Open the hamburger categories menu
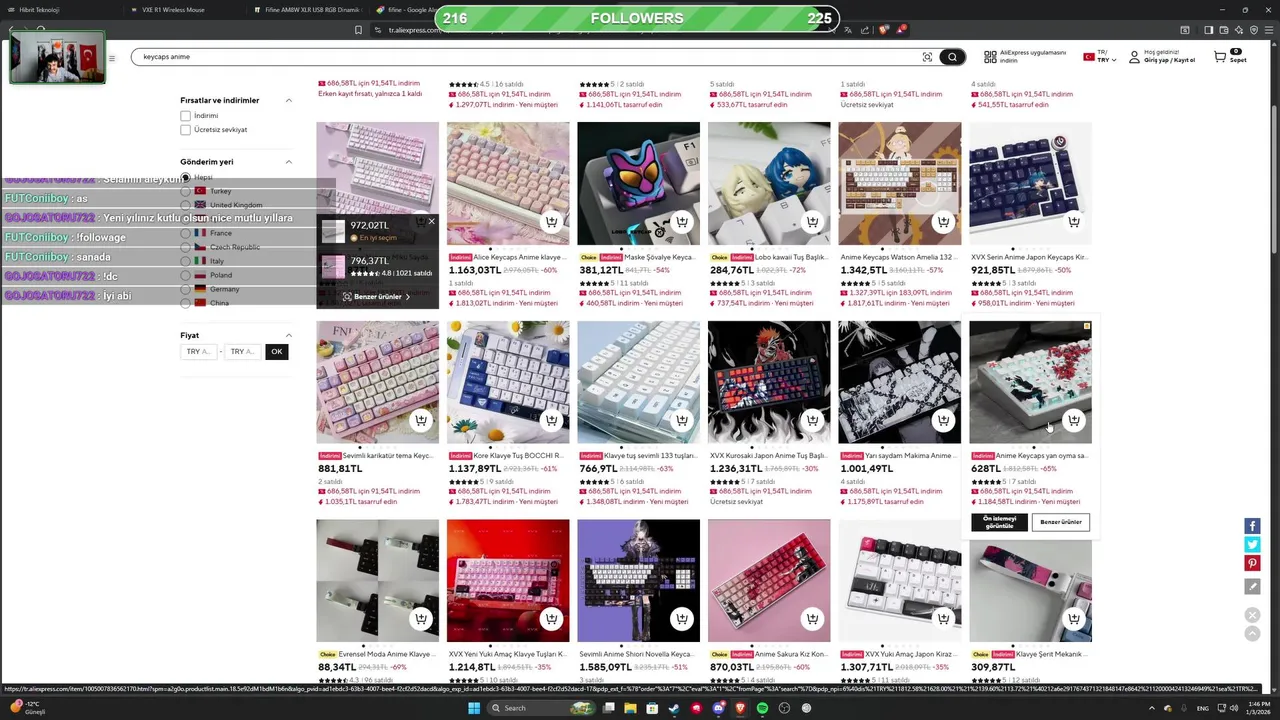The width and height of the screenshot is (1280, 720). [112, 58]
